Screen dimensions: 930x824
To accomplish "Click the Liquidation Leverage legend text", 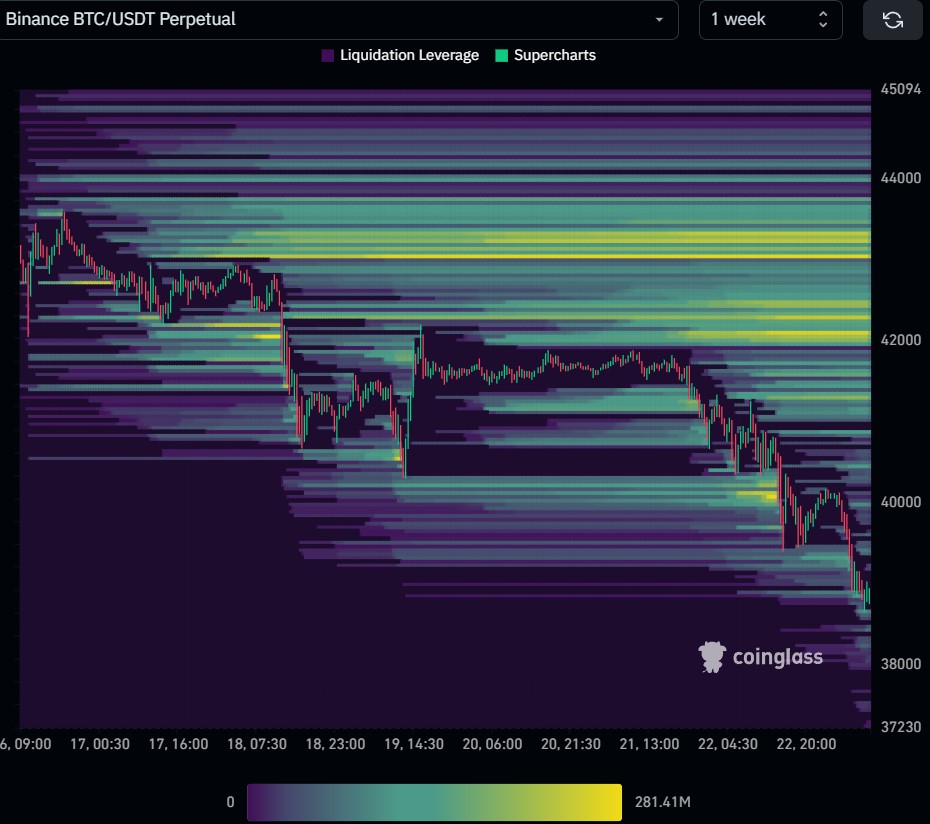I will click(412, 55).
